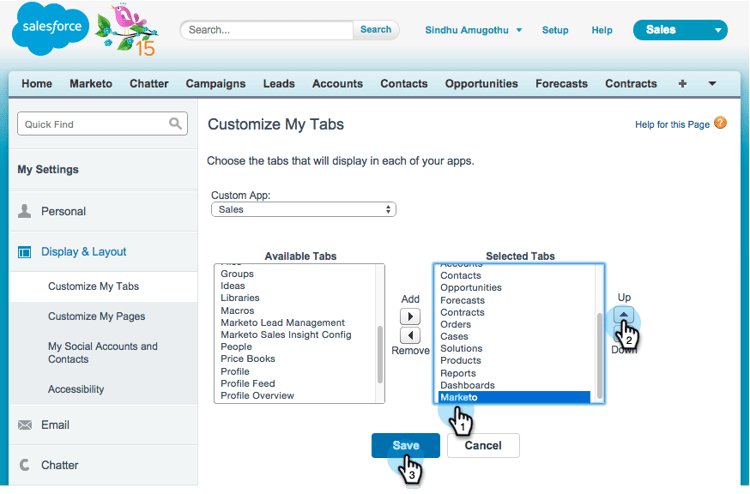
Task: Click the Up arrow button
Action: [623, 314]
